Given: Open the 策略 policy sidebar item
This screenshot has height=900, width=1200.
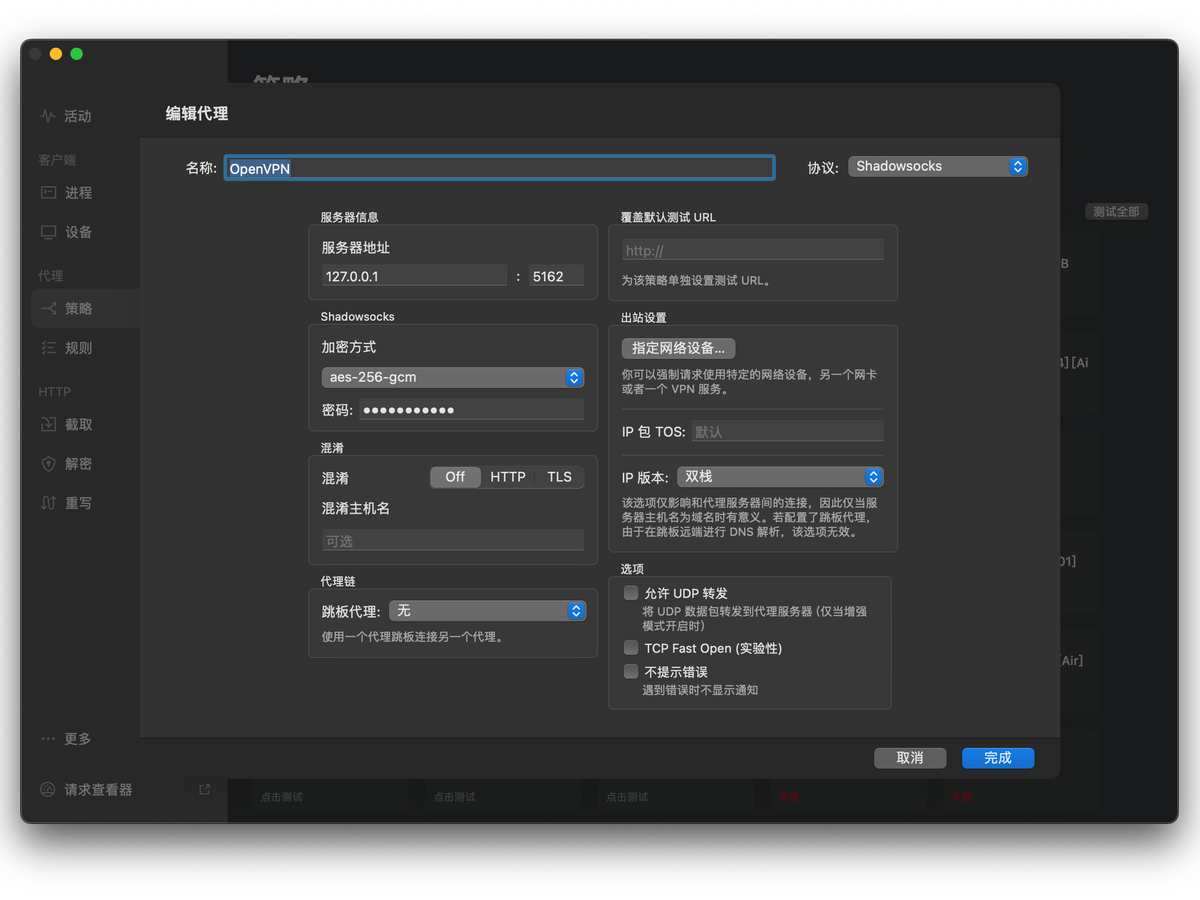Looking at the screenshot, I should pos(85,308).
